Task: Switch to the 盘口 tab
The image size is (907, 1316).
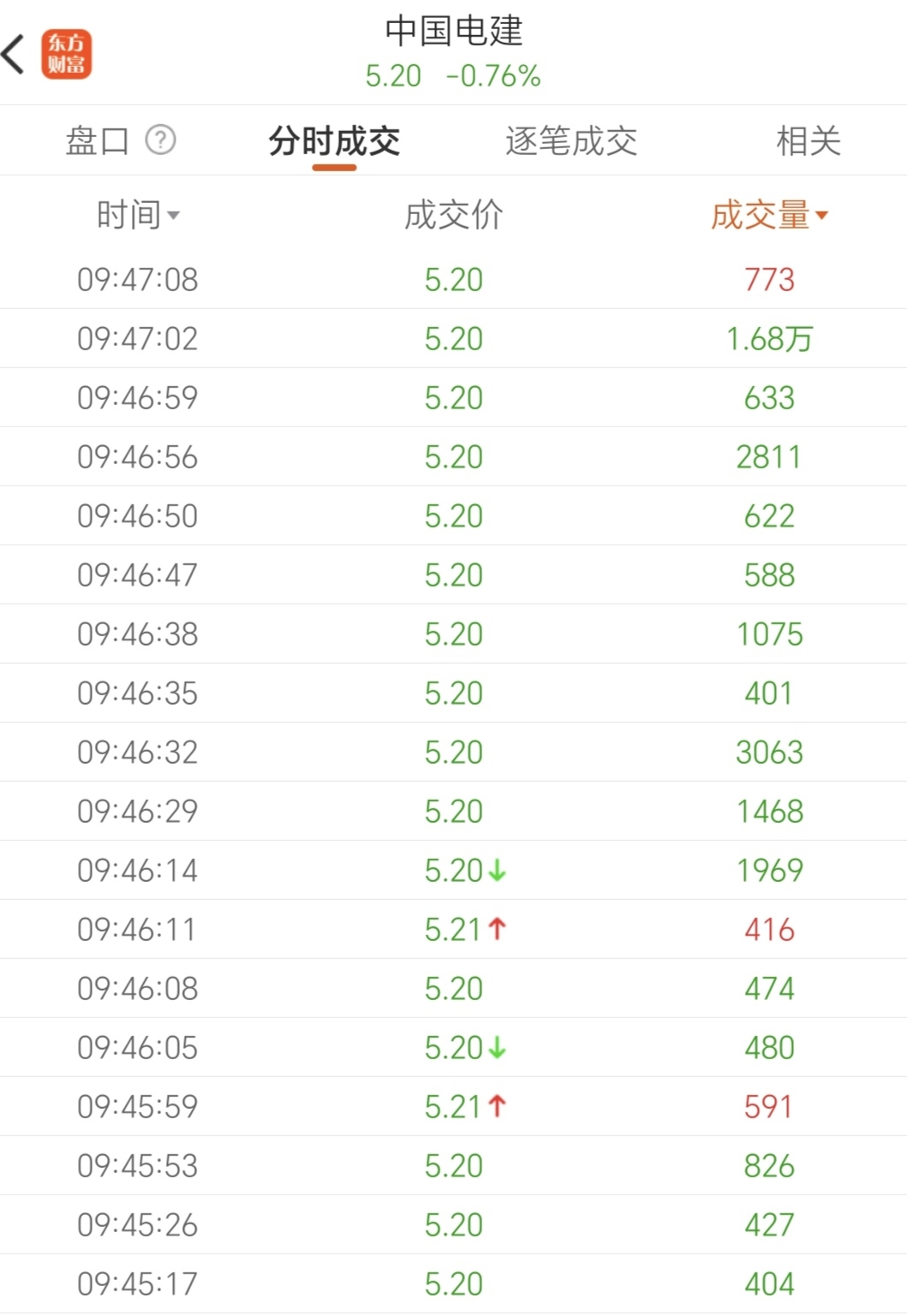Action: tap(97, 140)
